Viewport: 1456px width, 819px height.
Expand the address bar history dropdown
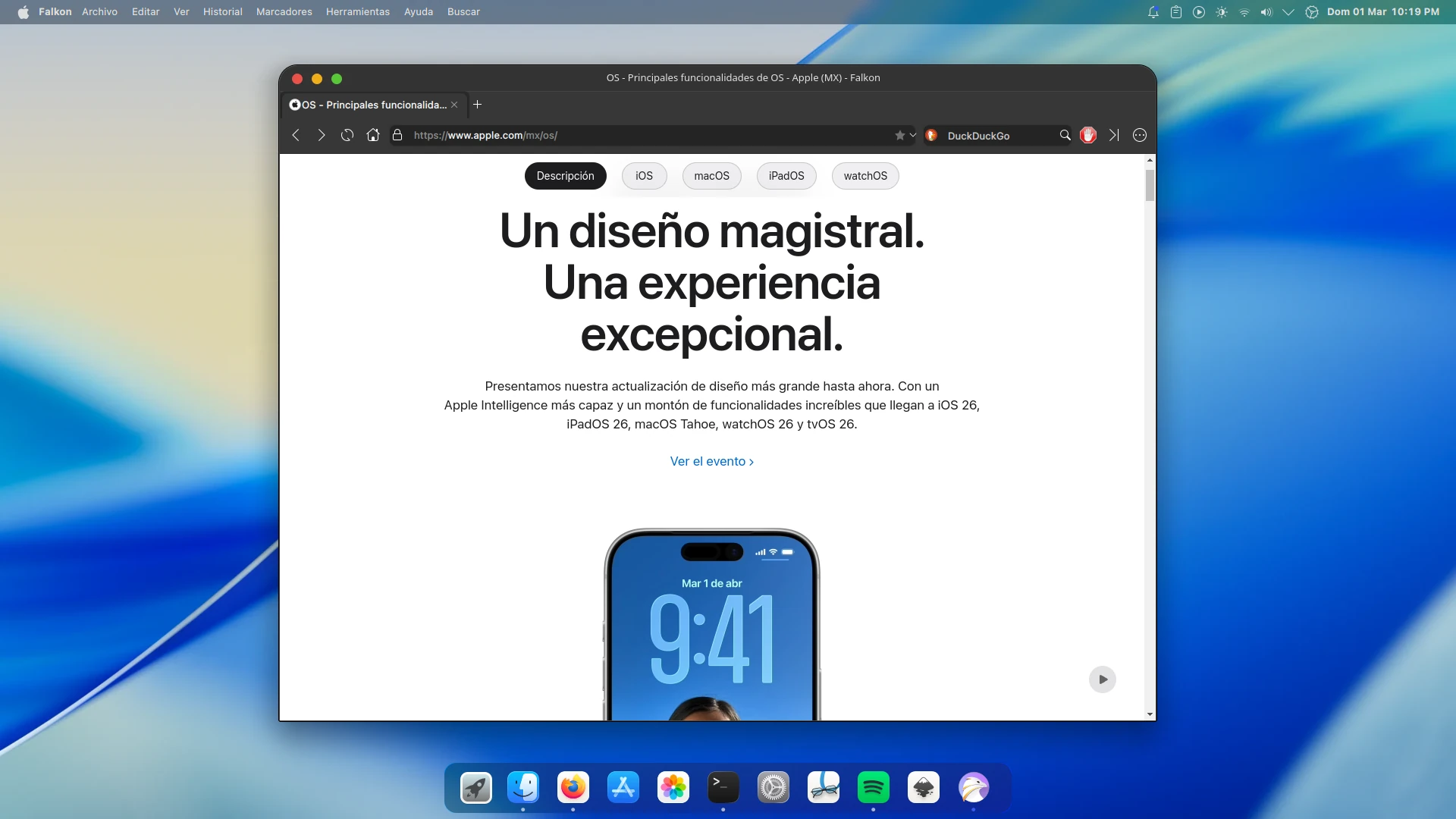(913, 135)
